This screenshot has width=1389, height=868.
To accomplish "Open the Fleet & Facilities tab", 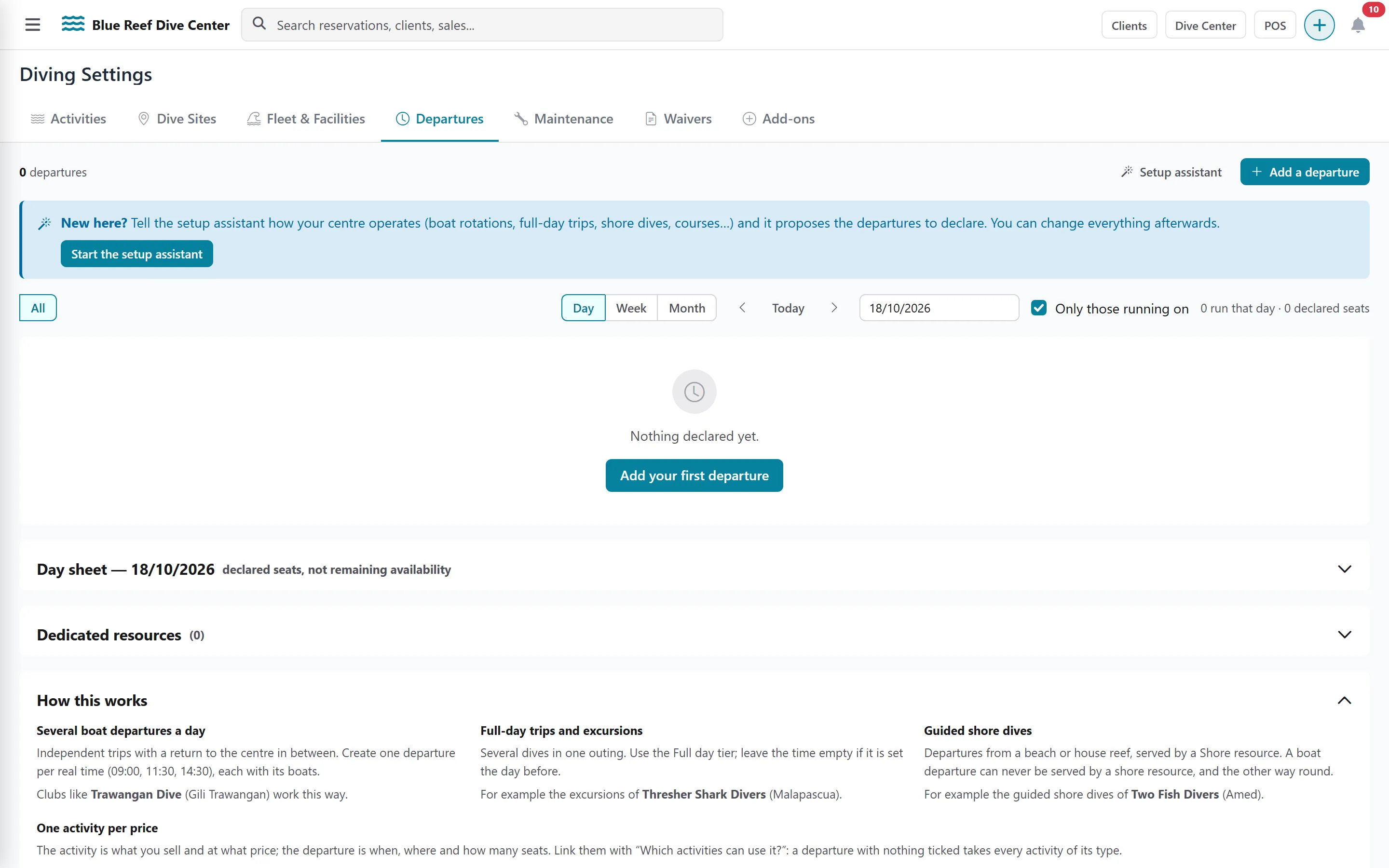I will (306, 119).
